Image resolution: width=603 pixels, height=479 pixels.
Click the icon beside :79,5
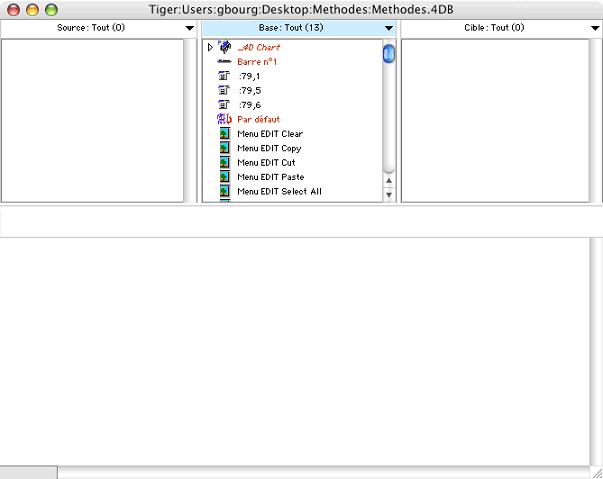point(224,90)
